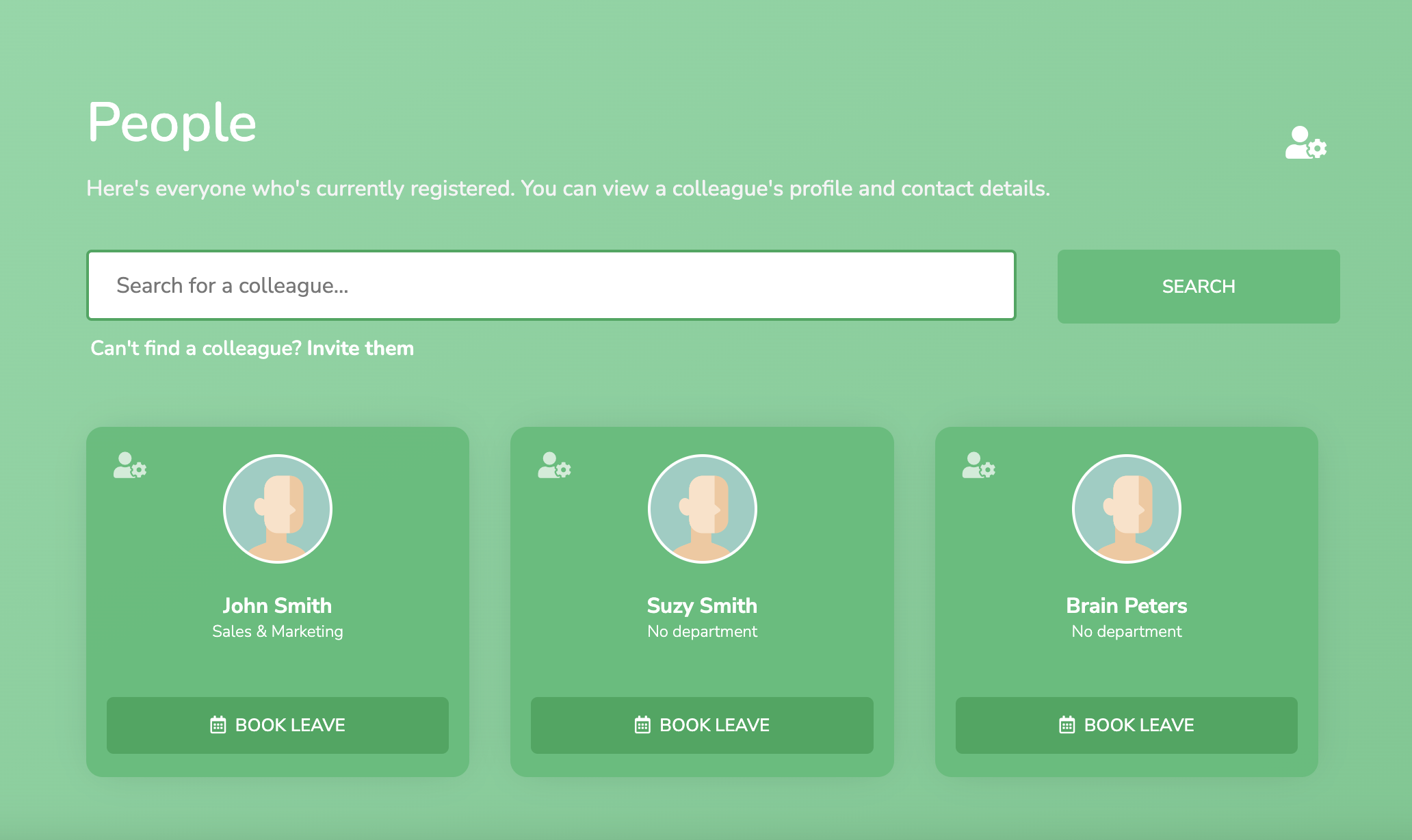
Task: Select Brain Peters' name to view his profile
Action: tap(1126, 605)
